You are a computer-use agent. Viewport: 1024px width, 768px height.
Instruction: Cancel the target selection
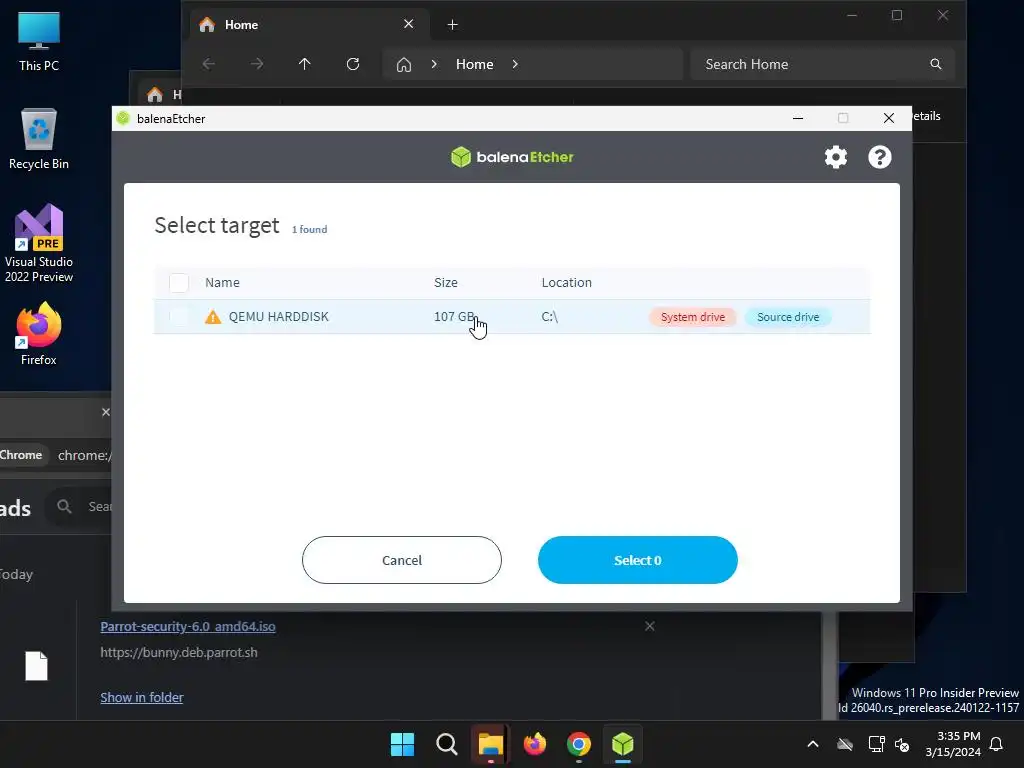(402, 560)
